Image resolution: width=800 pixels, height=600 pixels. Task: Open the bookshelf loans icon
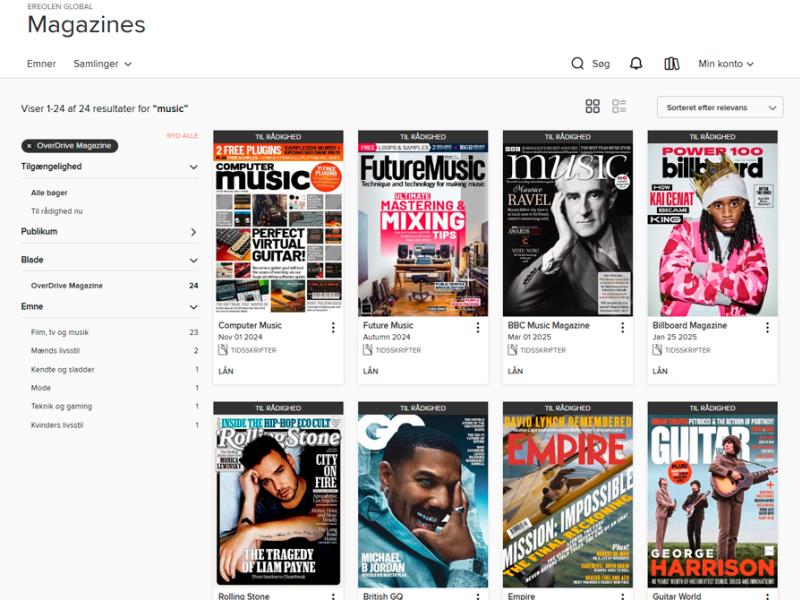point(672,64)
